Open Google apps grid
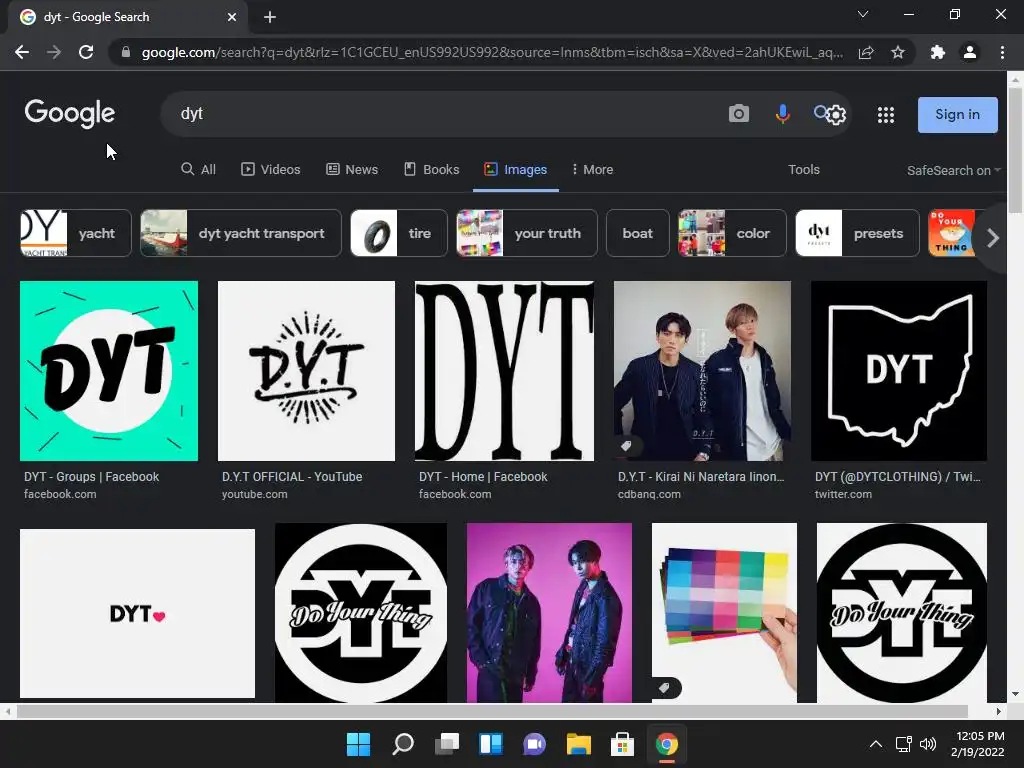 (886, 115)
